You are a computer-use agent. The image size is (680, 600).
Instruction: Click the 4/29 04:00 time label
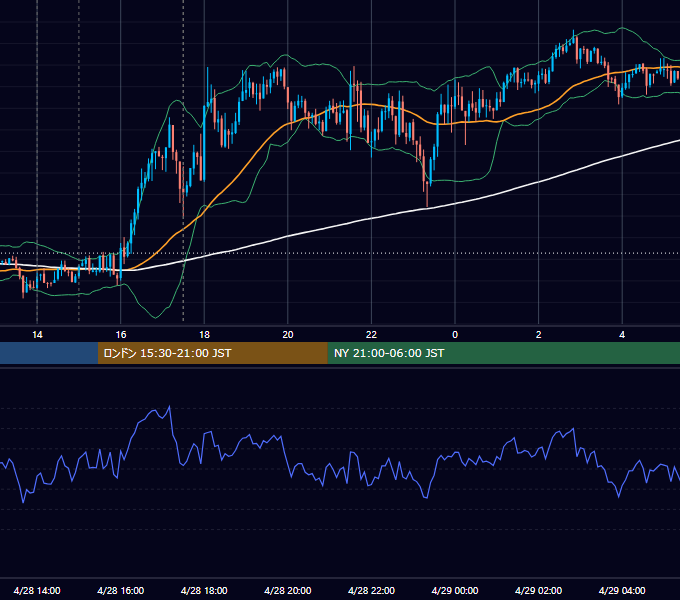[x=622, y=590]
